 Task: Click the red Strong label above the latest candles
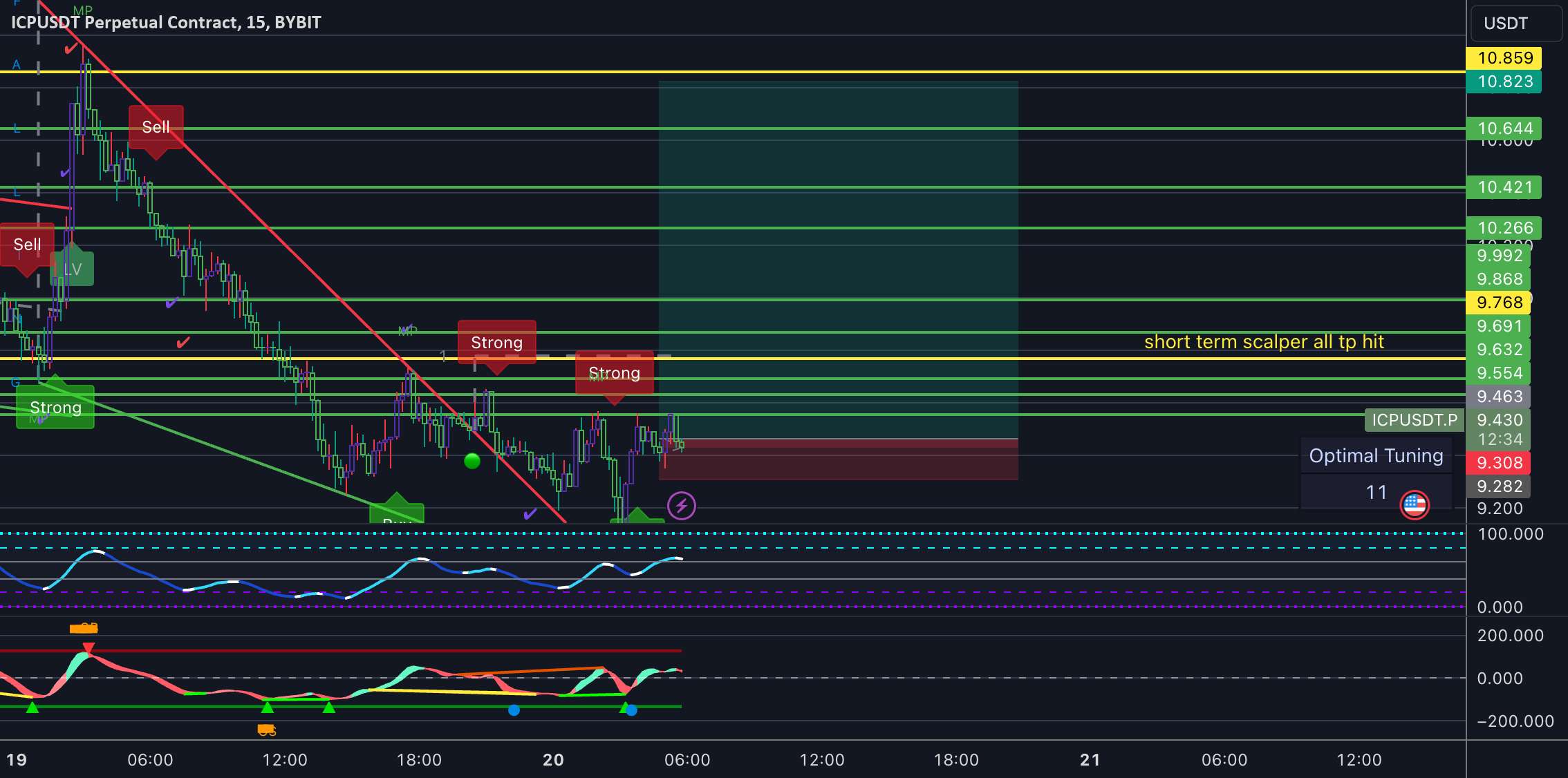click(615, 373)
